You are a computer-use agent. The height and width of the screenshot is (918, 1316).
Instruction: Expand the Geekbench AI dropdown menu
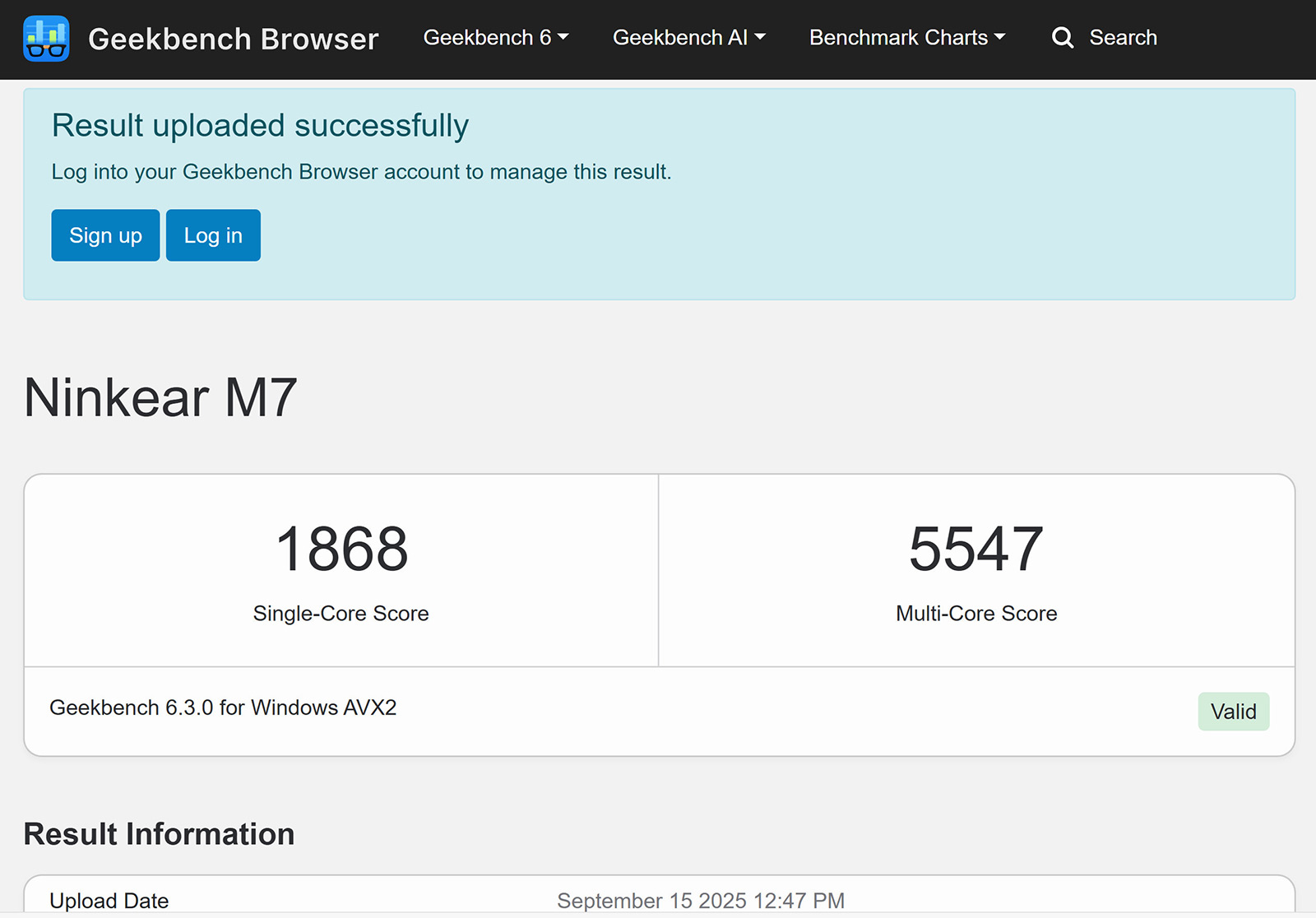pyautogui.click(x=689, y=38)
